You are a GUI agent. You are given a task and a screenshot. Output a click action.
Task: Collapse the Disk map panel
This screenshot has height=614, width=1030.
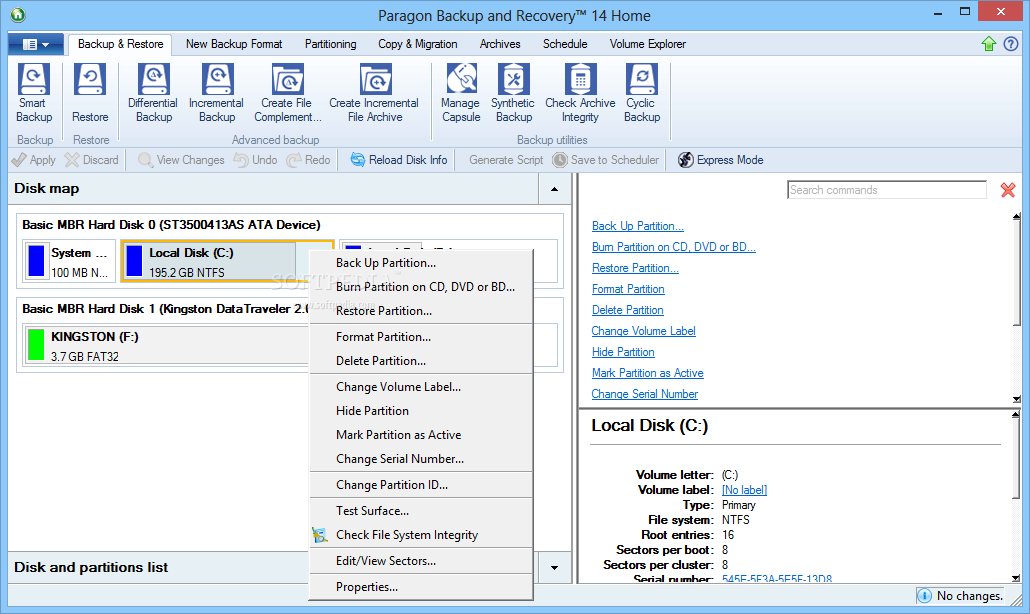point(554,189)
